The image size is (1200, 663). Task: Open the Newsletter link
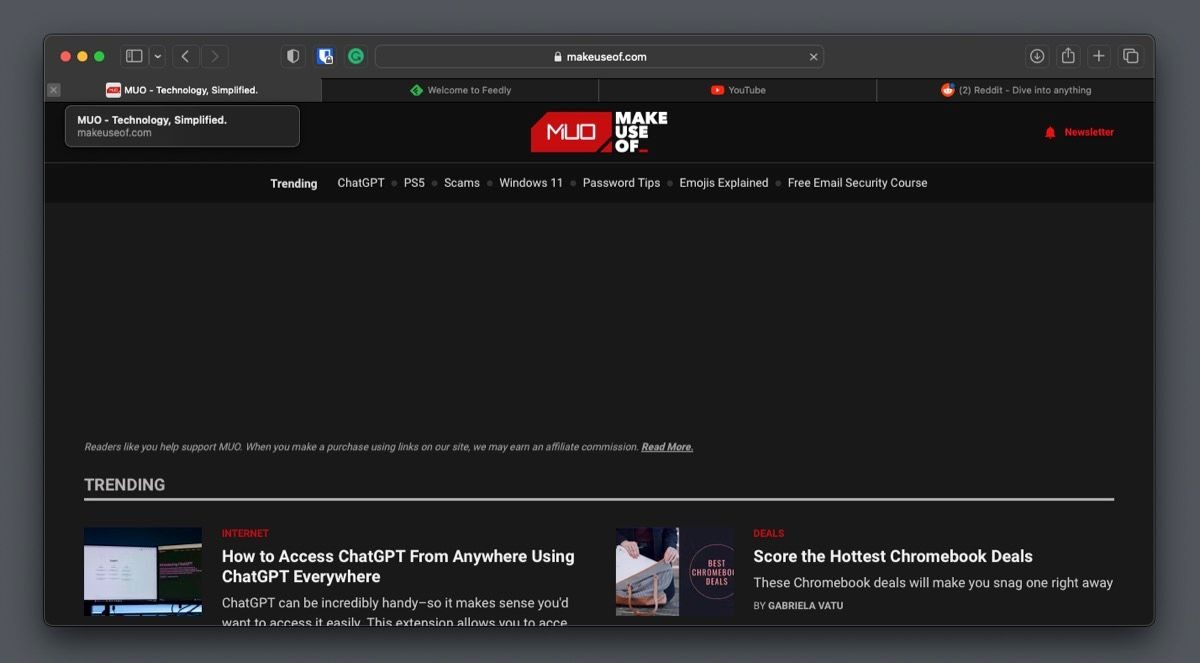tap(1079, 132)
